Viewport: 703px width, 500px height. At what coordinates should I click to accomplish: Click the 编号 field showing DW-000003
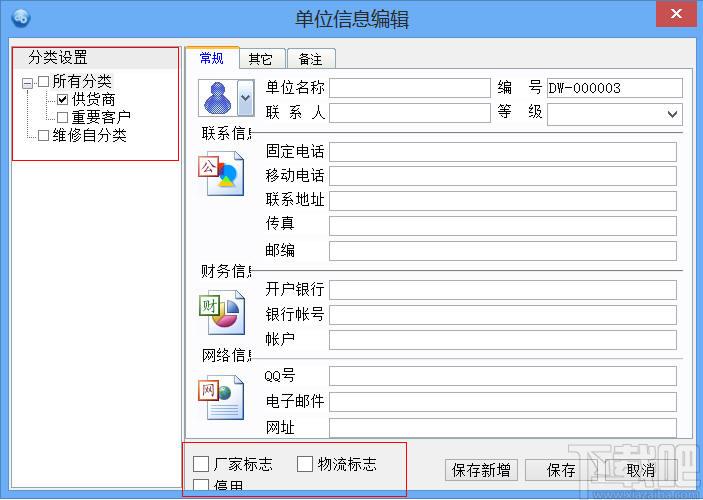coord(615,88)
